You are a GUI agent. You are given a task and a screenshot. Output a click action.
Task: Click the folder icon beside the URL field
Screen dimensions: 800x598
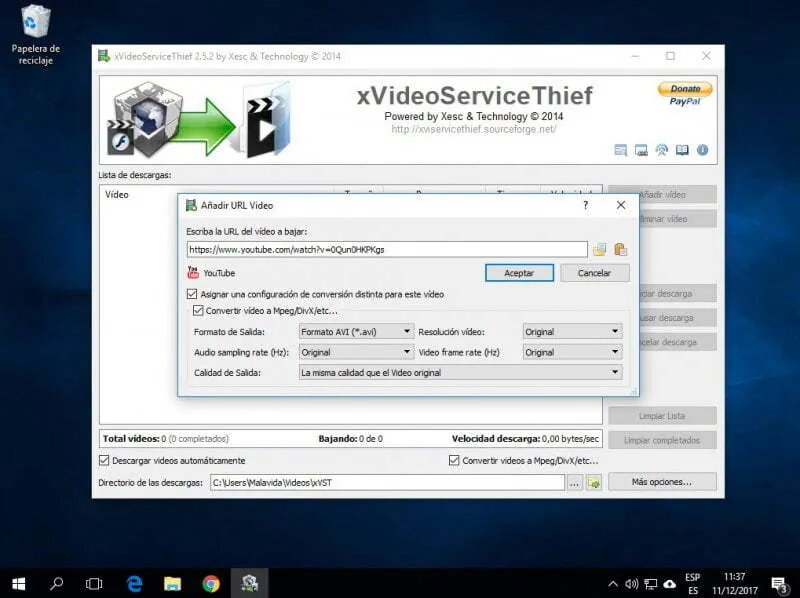600,249
